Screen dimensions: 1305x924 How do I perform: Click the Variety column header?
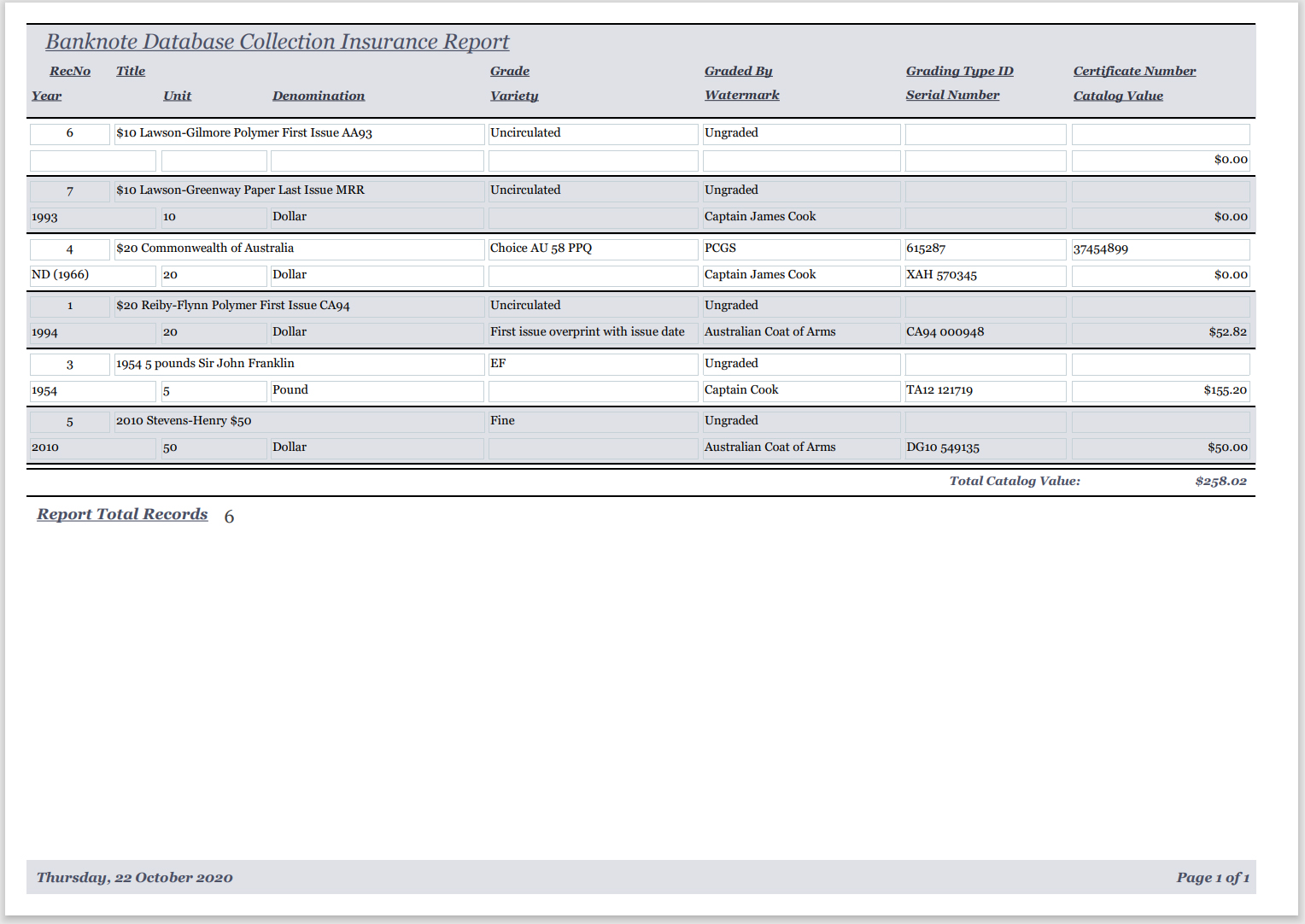tap(514, 96)
